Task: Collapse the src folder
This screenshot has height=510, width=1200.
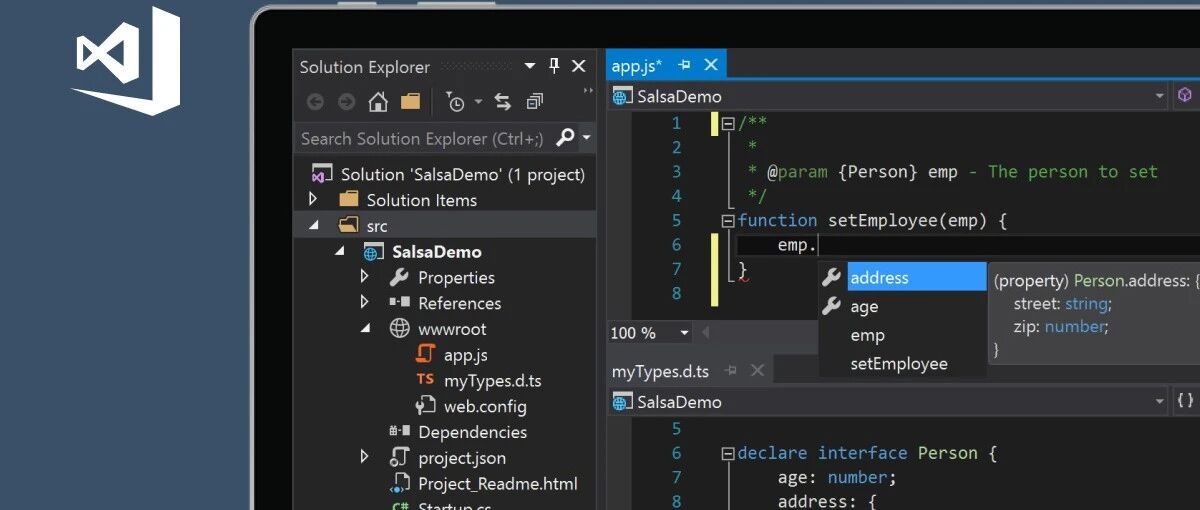Action: click(314, 226)
